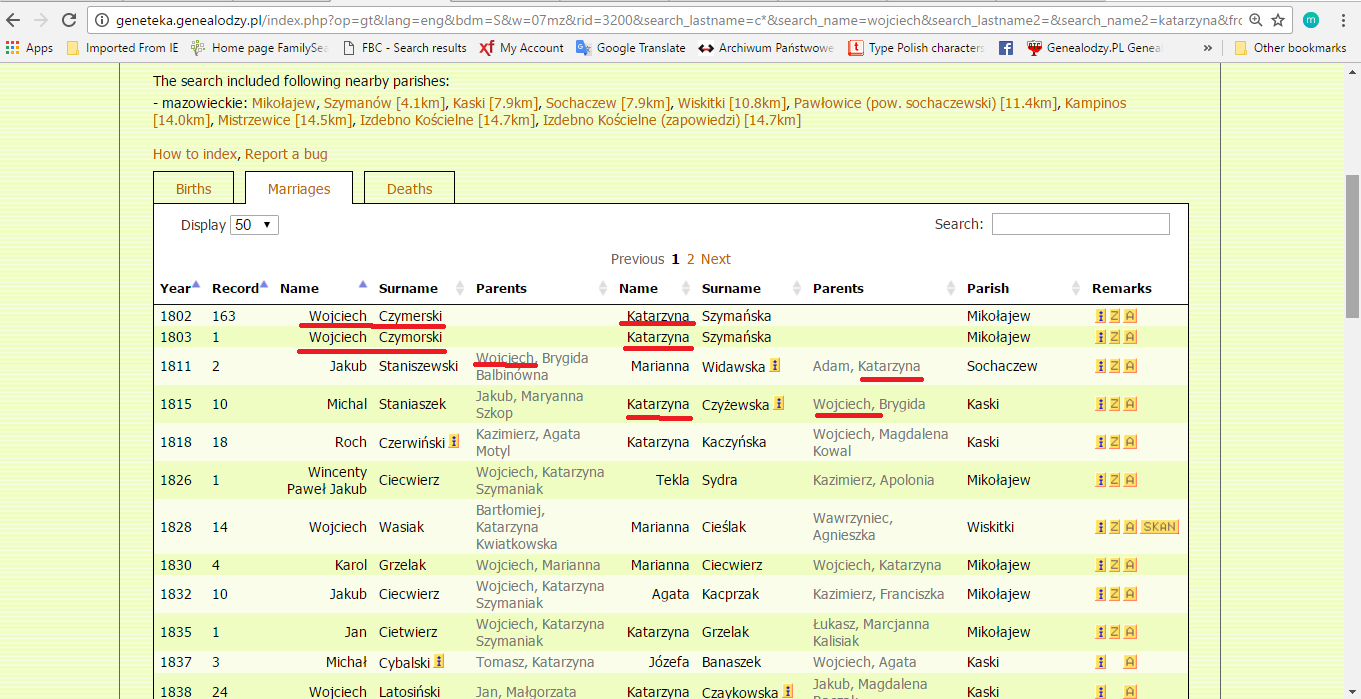Screen dimensions: 1361x699
Task: Click the Z icon in the Sochaczew row
Action: (x=1115, y=366)
